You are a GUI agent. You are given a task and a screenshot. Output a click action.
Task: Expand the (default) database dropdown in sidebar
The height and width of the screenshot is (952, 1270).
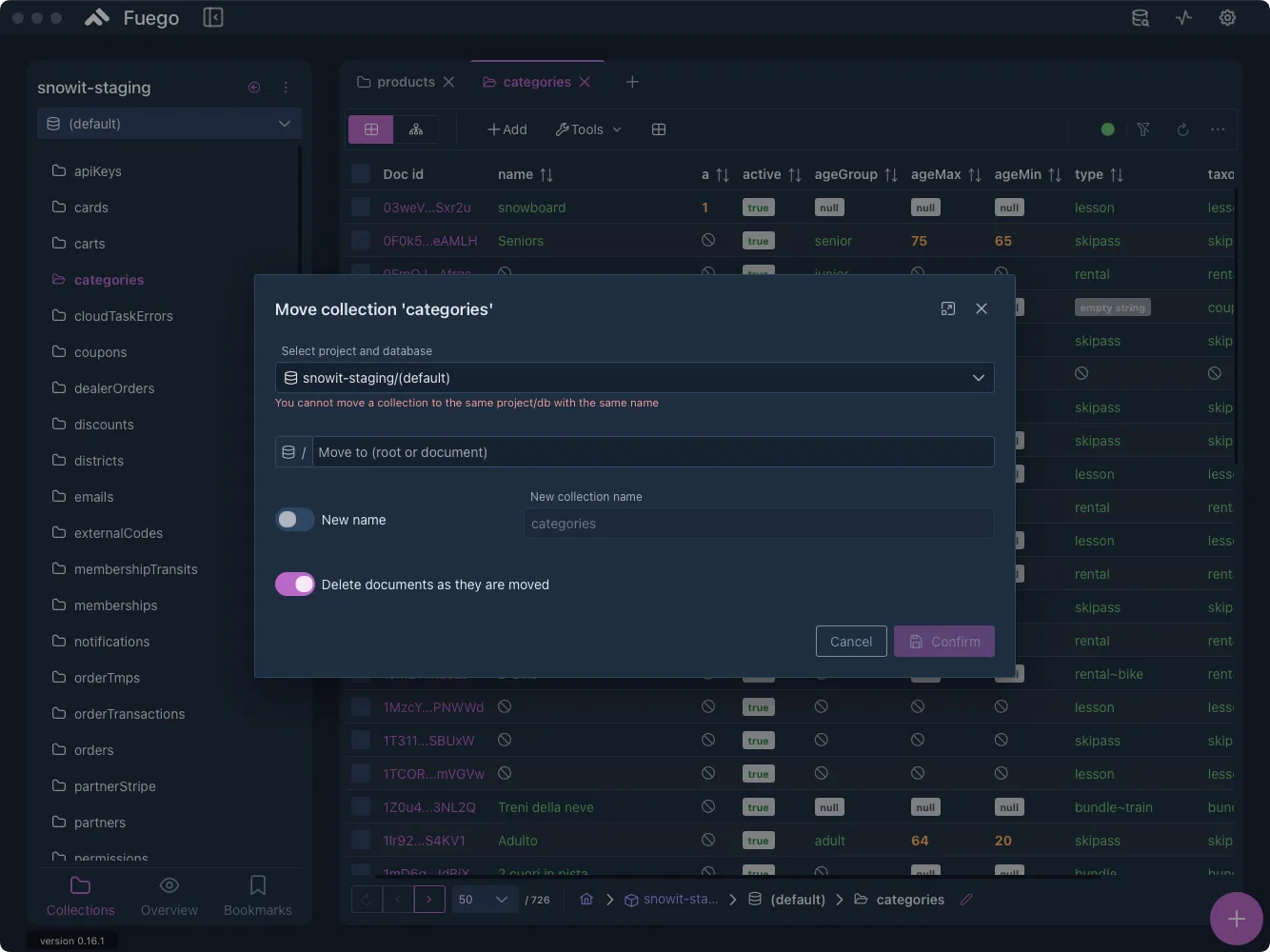coord(169,124)
